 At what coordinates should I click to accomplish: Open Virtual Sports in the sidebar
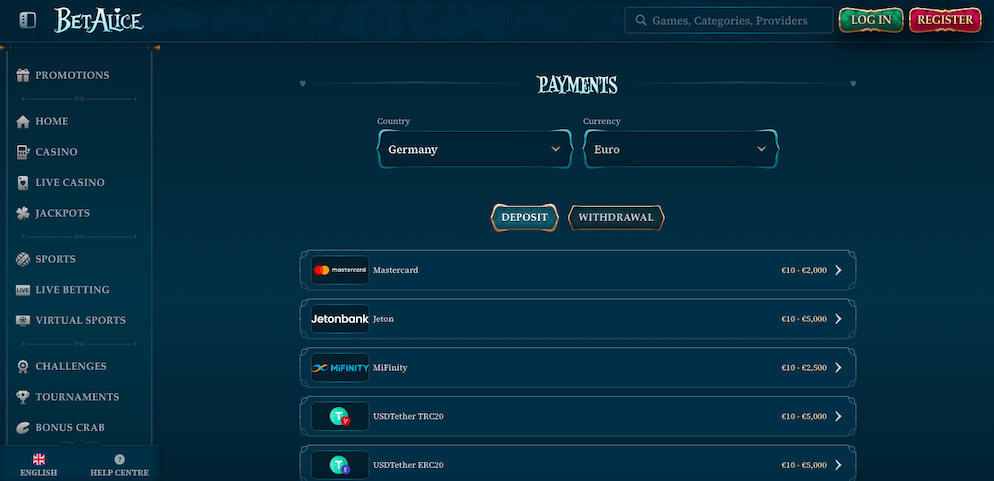[x=81, y=321]
